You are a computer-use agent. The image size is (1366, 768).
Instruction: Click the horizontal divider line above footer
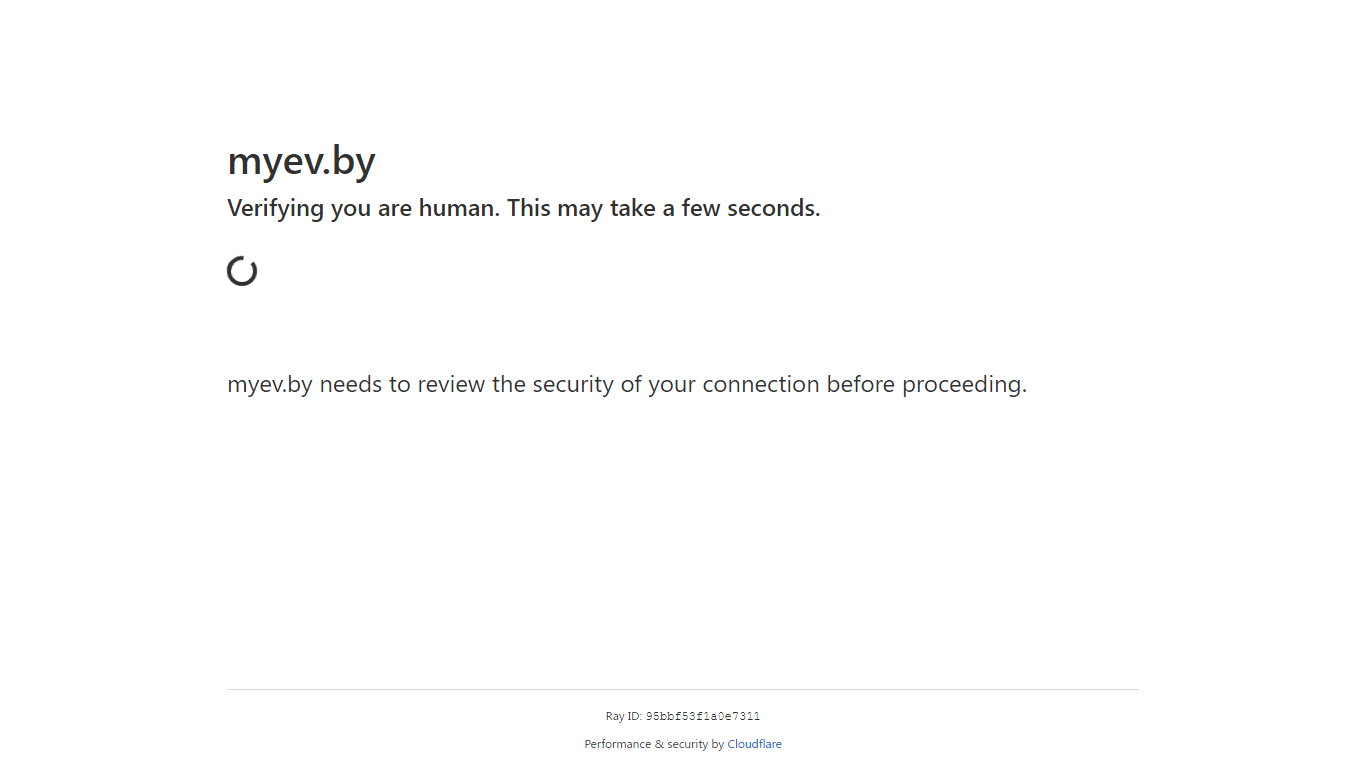(683, 689)
